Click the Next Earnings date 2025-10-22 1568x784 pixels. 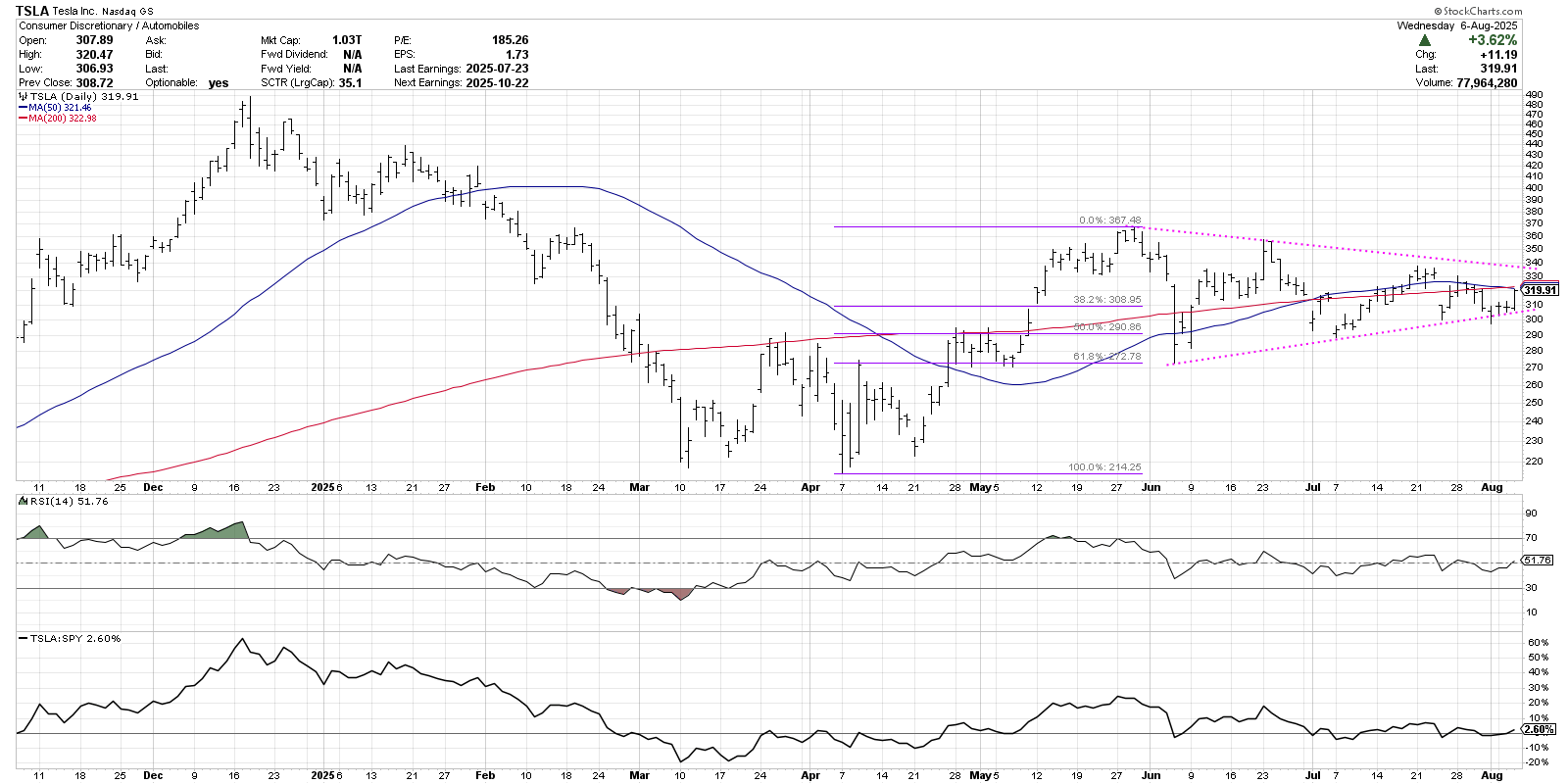pos(497,83)
